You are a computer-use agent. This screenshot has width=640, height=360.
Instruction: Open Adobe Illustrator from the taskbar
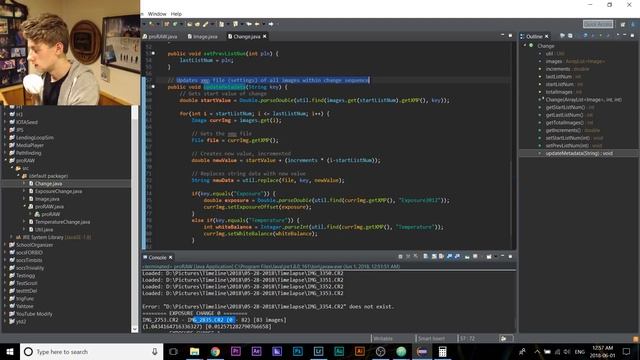pos(360,351)
